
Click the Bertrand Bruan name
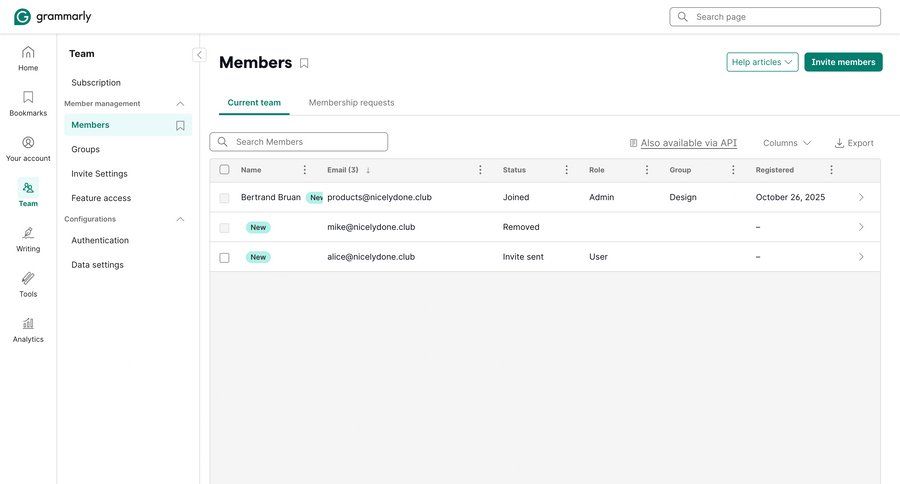(271, 197)
